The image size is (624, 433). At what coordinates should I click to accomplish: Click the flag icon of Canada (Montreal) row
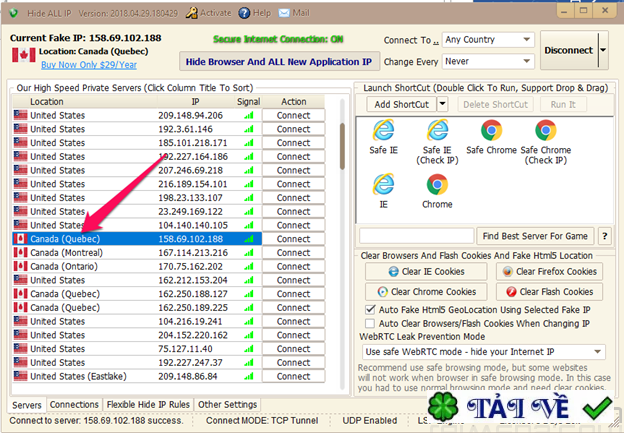(20, 252)
